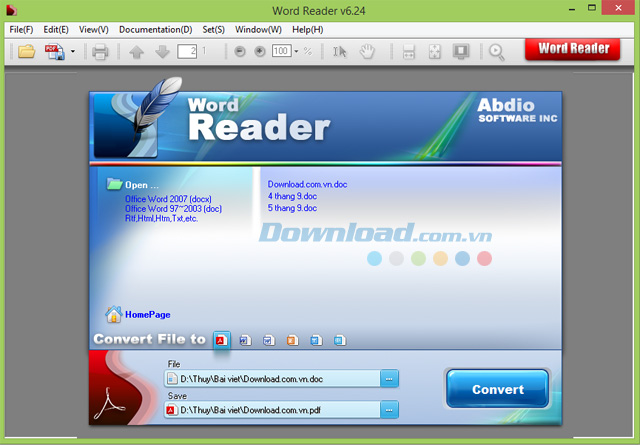
Task: Go to the previous page with the up arrow
Action: (136, 52)
